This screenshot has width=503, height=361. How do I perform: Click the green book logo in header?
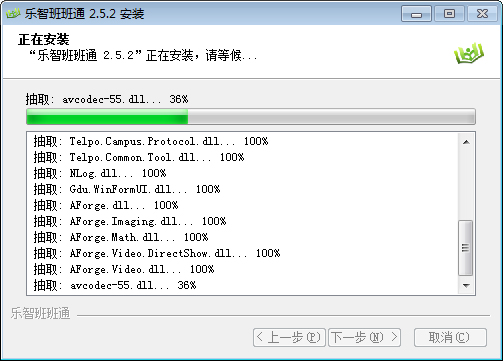pyautogui.click(x=469, y=54)
